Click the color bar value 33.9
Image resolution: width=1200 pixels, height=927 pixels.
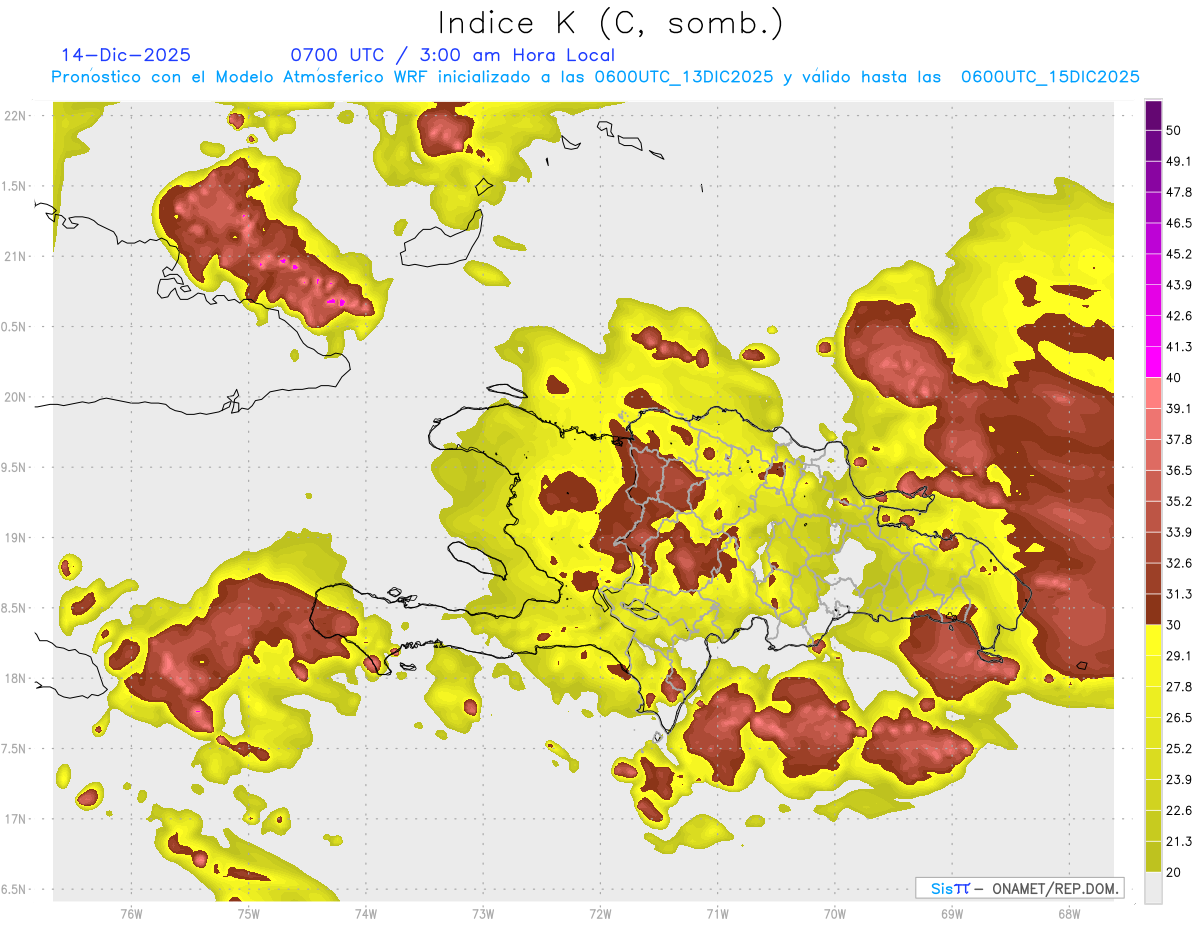(1179, 532)
